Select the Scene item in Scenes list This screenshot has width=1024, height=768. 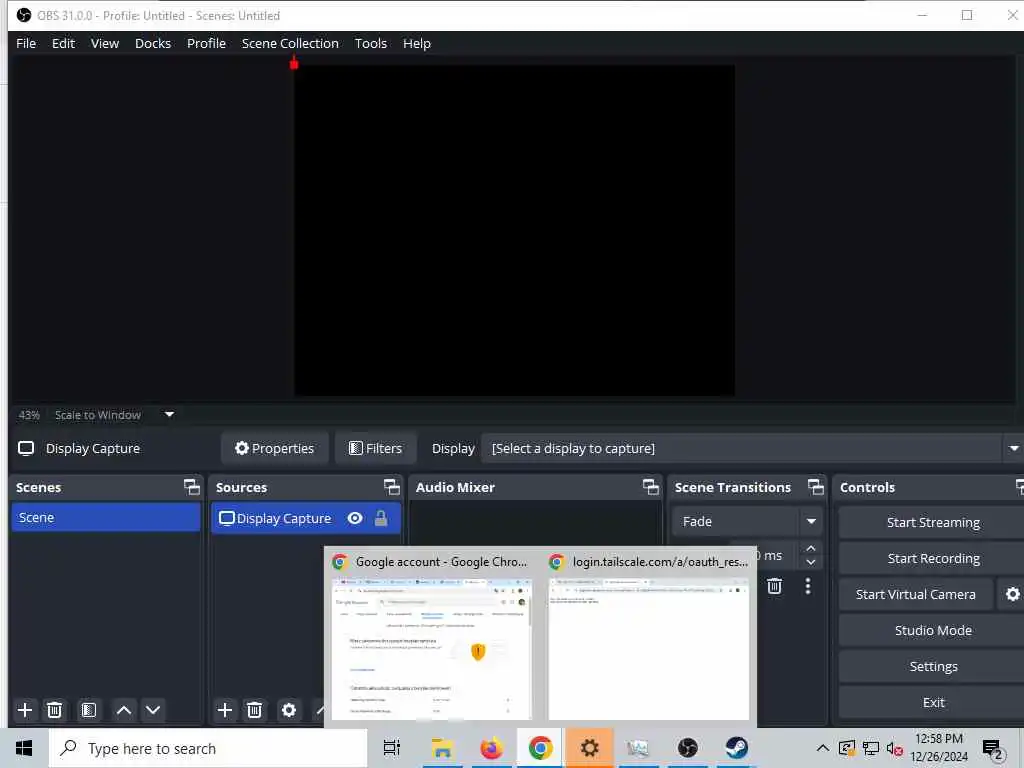pos(106,517)
